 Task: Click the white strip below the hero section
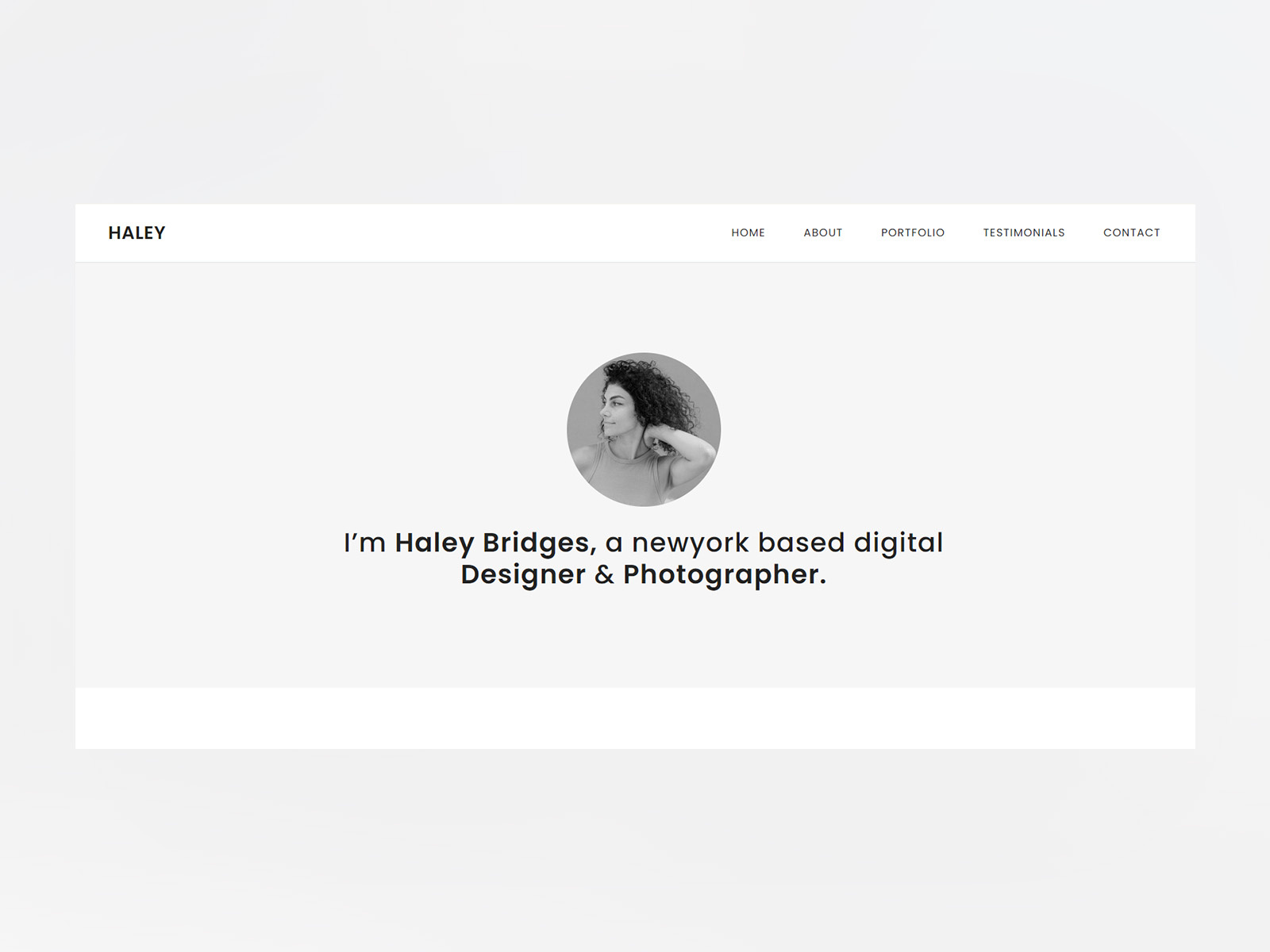click(x=635, y=718)
